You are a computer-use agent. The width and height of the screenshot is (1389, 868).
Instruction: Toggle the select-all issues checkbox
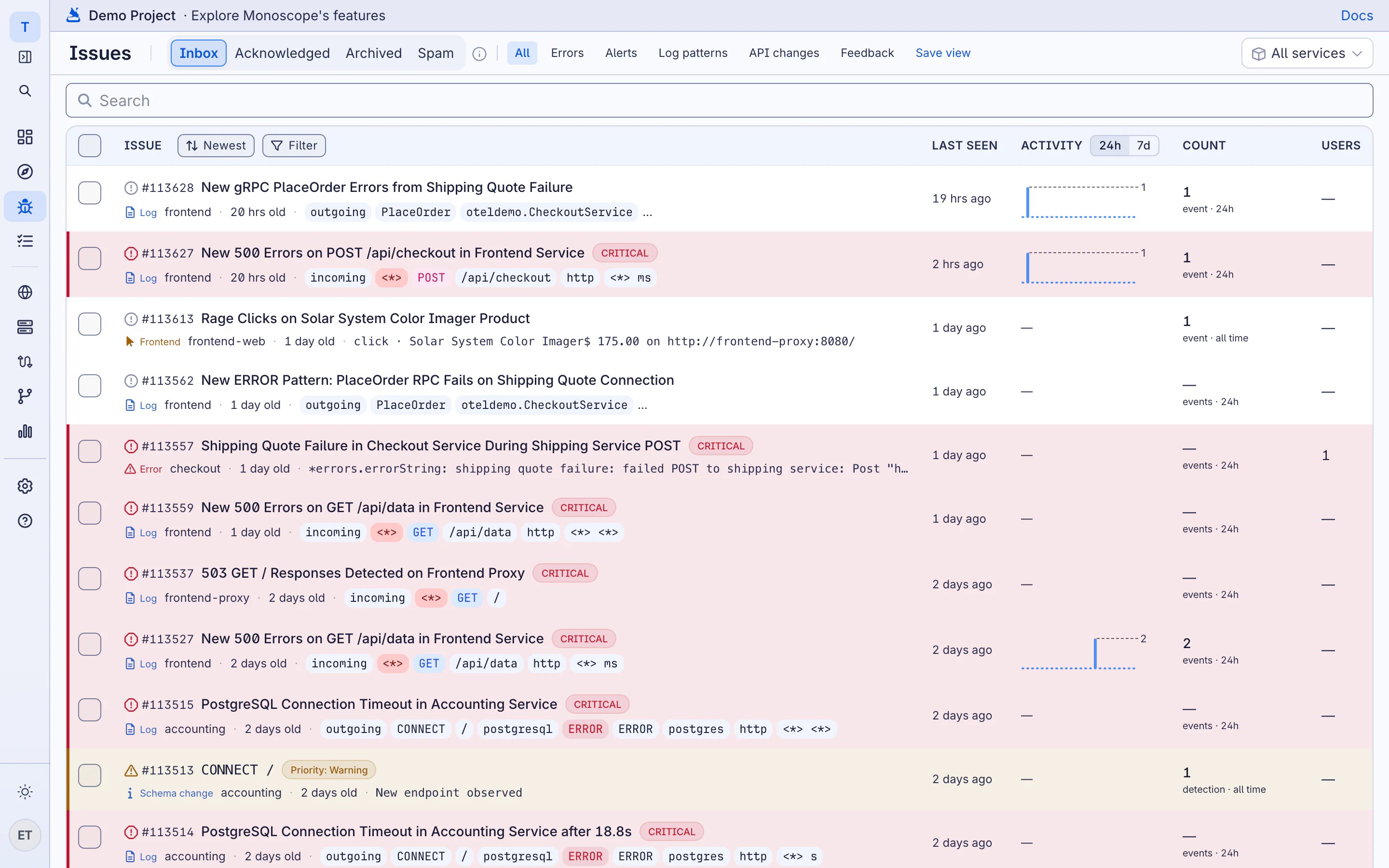tap(90, 145)
